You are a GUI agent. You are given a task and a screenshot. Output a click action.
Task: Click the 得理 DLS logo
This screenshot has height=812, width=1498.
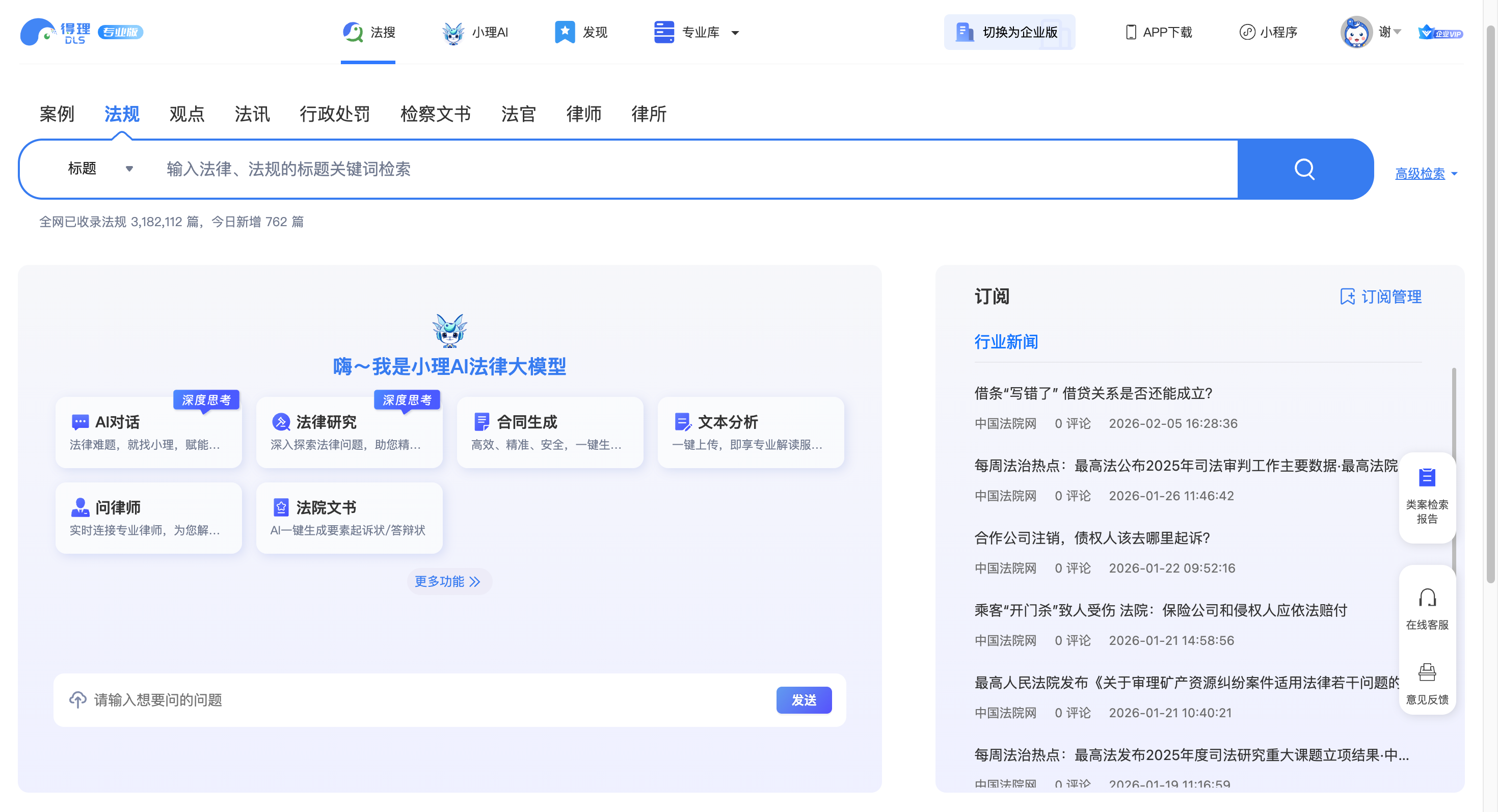55,32
